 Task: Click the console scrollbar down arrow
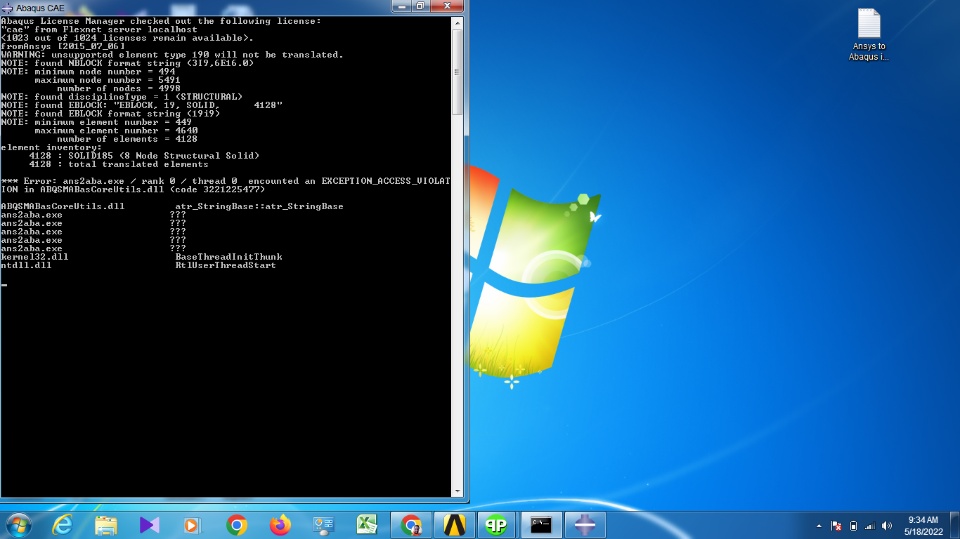(x=457, y=491)
